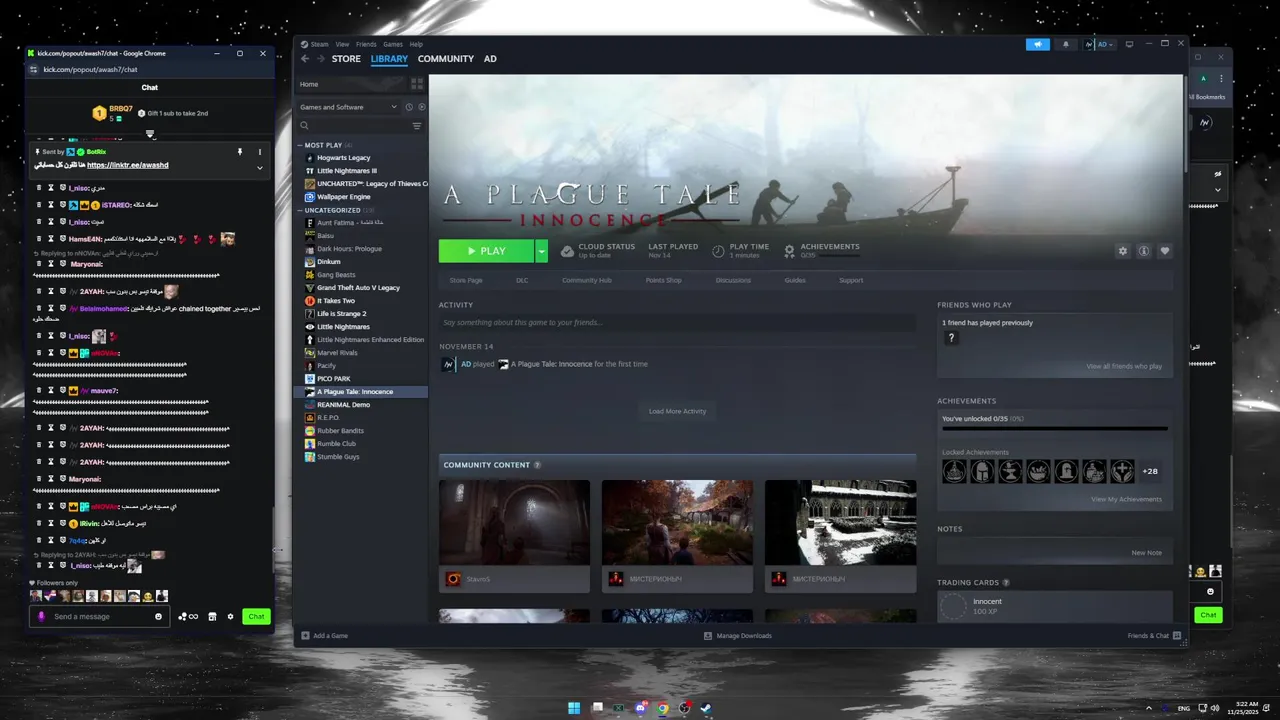
Task: Click Windows Start button on taskbar
Action: (574, 708)
